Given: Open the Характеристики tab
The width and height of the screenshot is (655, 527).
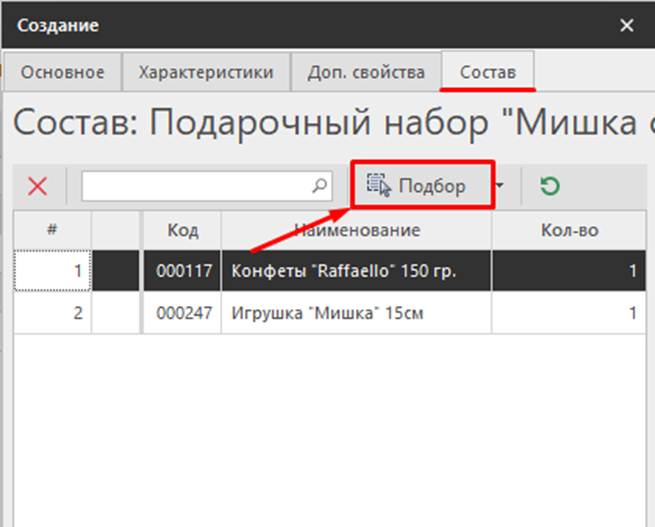Looking at the screenshot, I should click(x=205, y=73).
